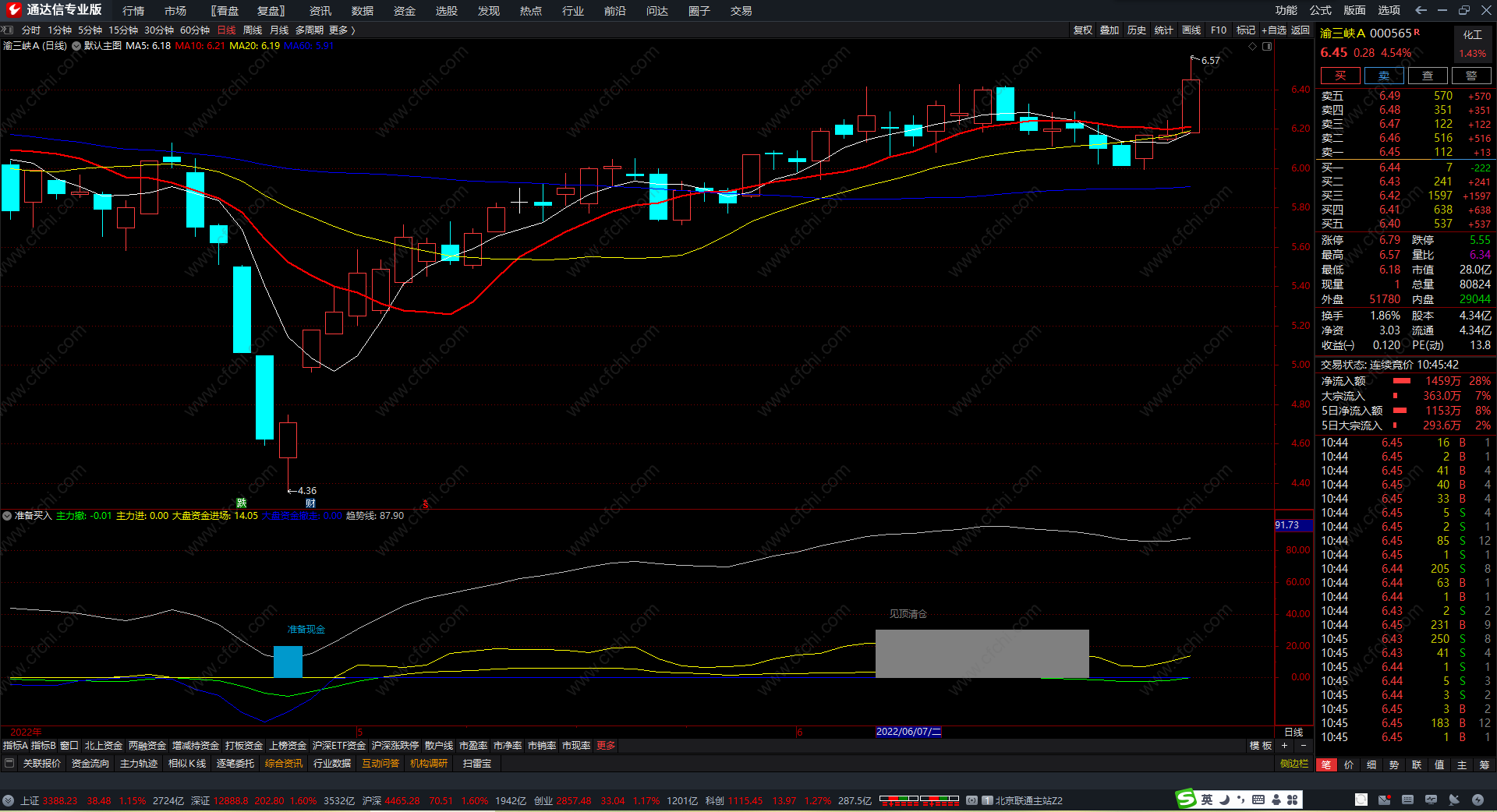Click the diamond icon above the chart
The height and width of the screenshot is (812, 1497).
1253,46
